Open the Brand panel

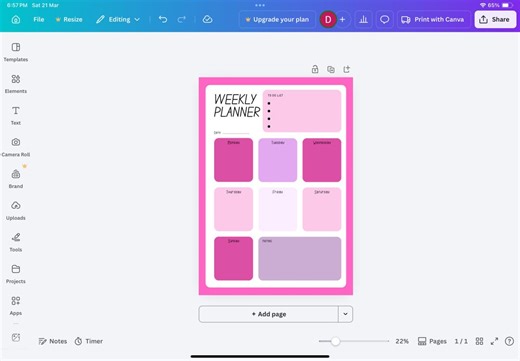pyautogui.click(x=16, y=179)
